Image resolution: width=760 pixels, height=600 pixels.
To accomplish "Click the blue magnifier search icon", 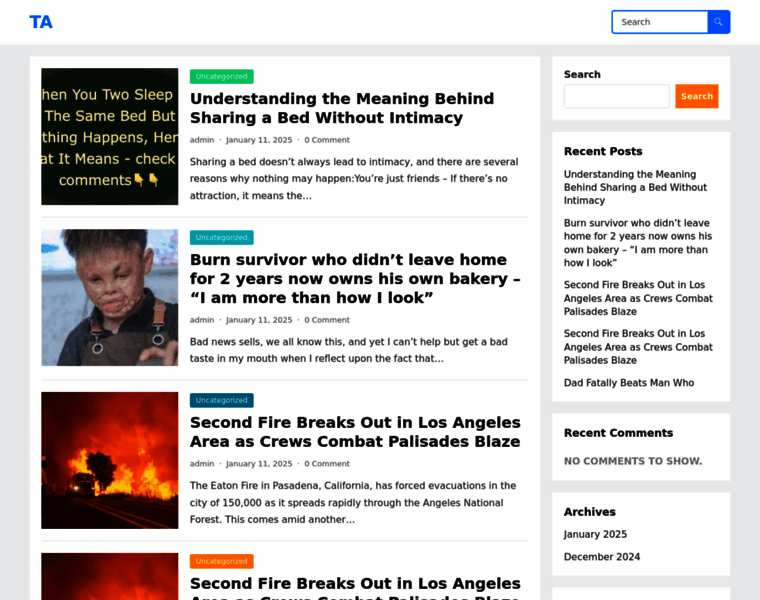I will click(x=718, y=22).
